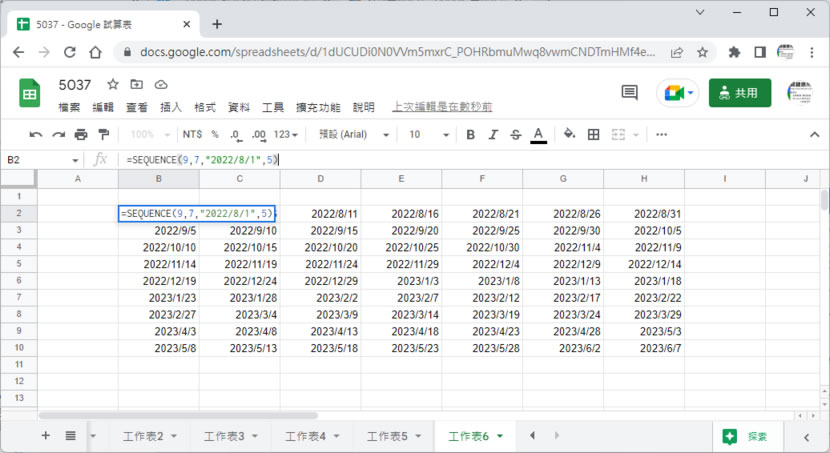
Task: Toggle bold formatting
Action: 470,134
